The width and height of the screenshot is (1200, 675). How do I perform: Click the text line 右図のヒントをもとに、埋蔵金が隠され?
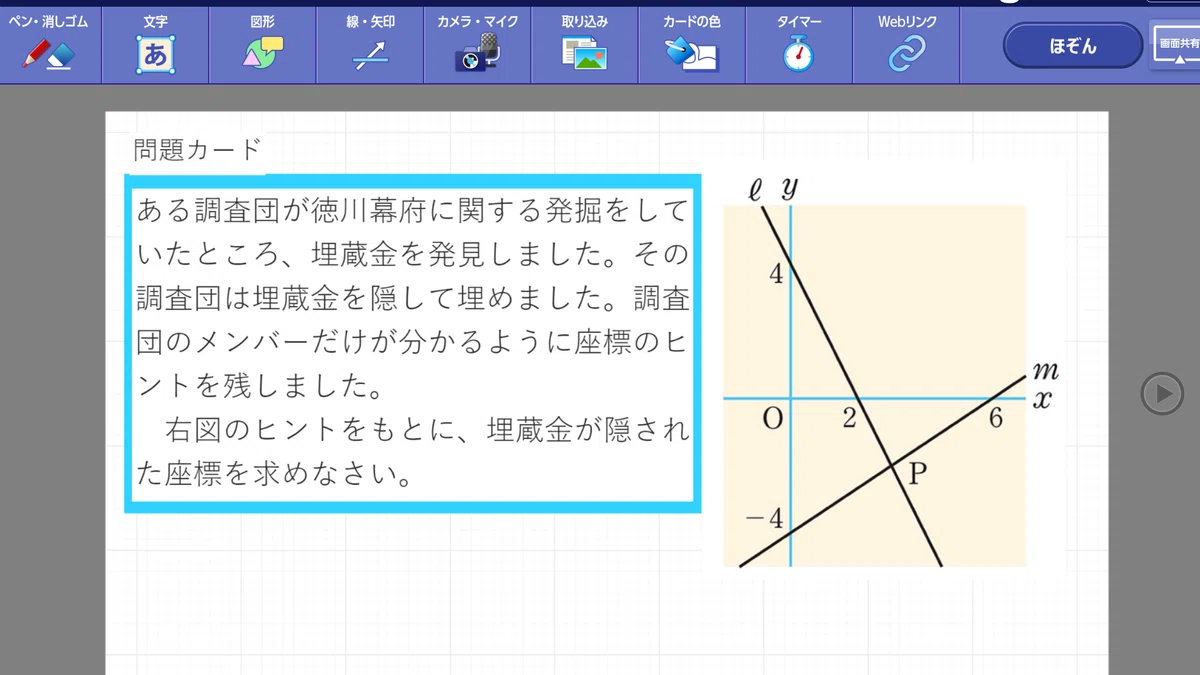tap(428, 430)
